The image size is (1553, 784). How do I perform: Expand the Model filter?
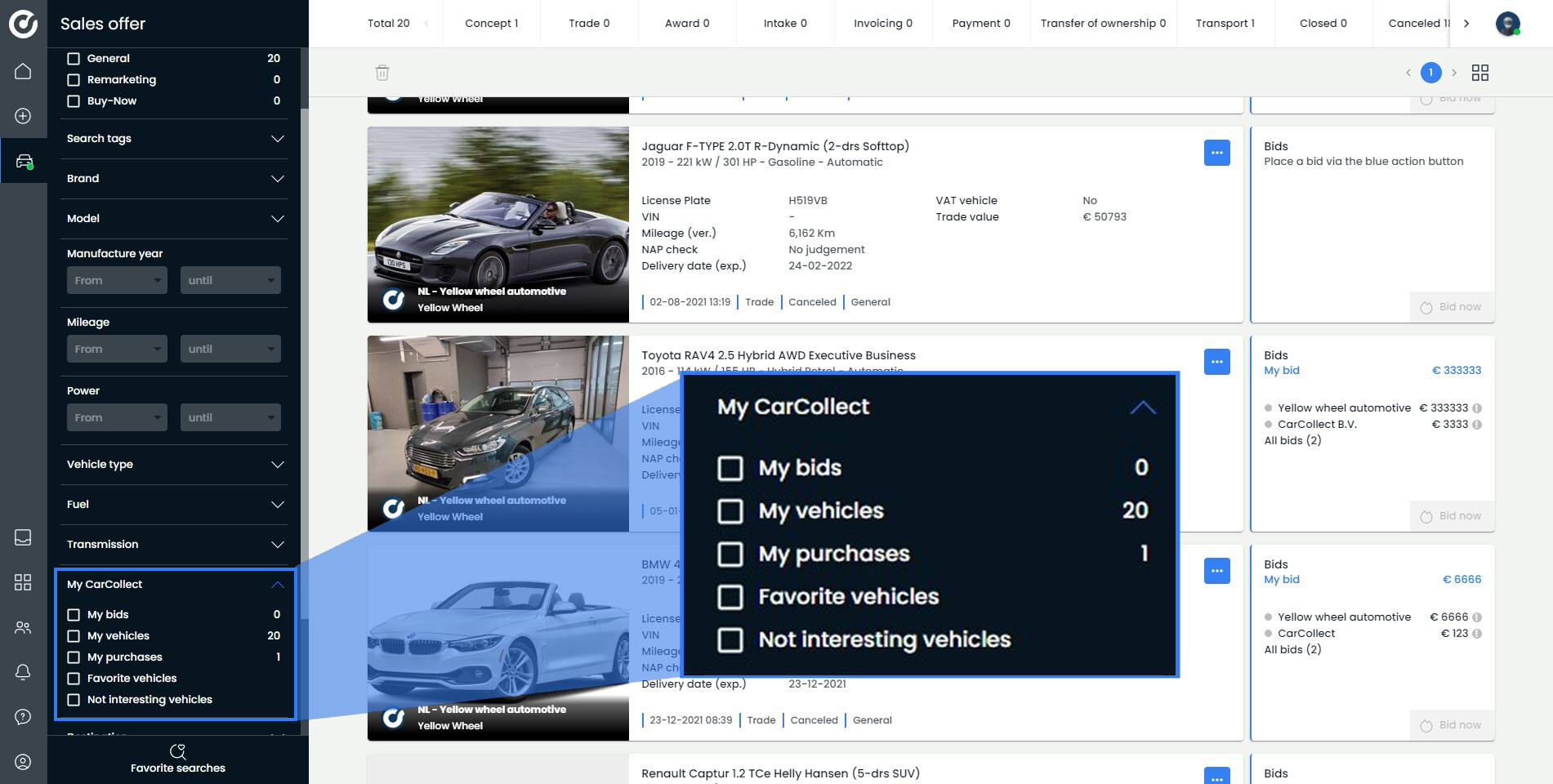click(x=176, y=219)
